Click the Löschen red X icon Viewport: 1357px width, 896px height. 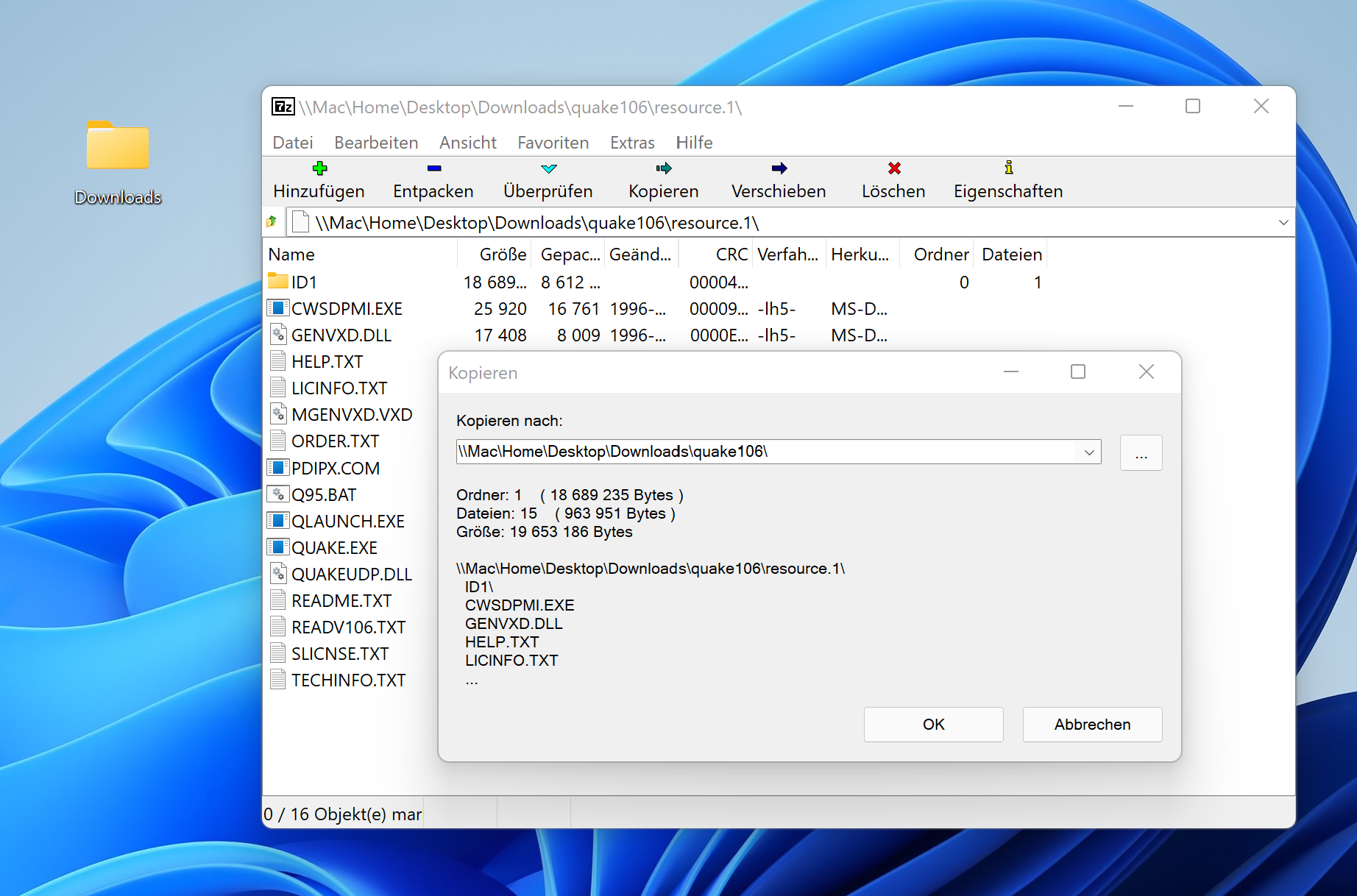(894, 168)
